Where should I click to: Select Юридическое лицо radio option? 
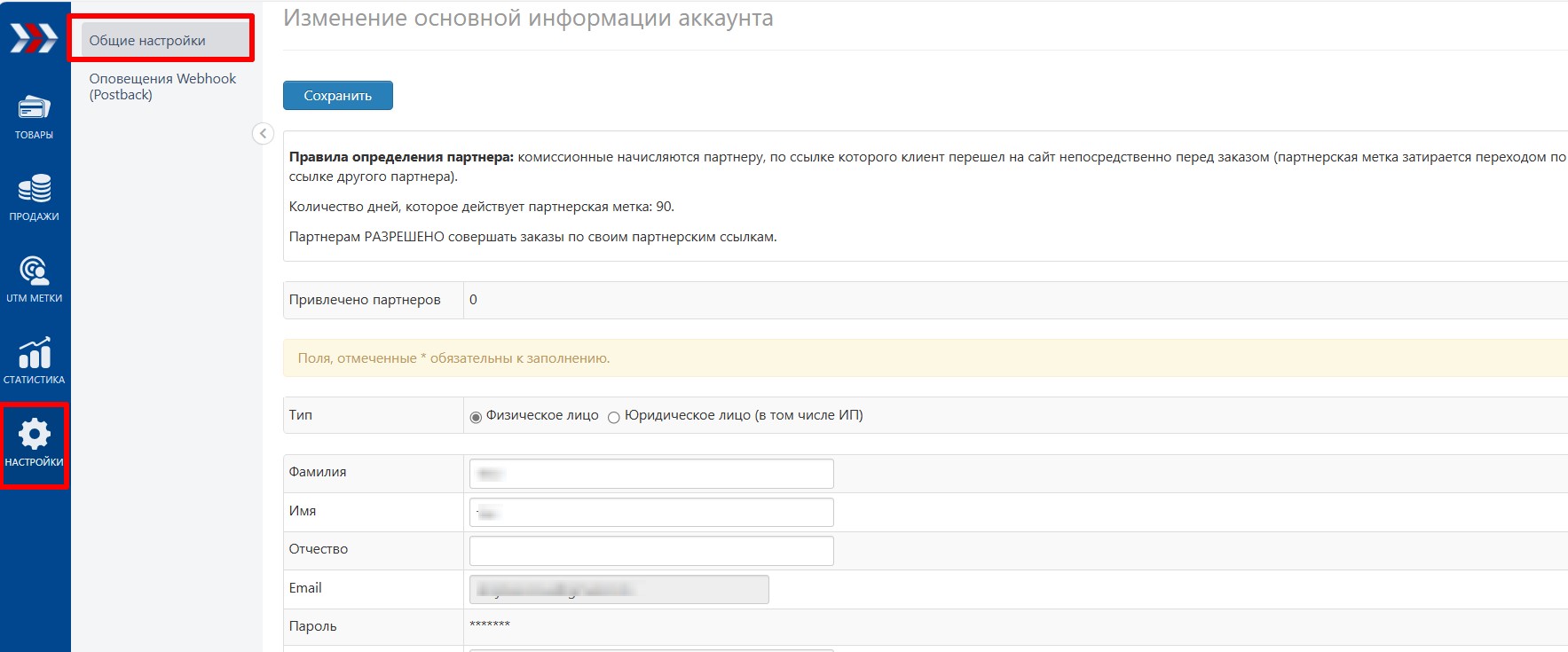coord(613,417)
